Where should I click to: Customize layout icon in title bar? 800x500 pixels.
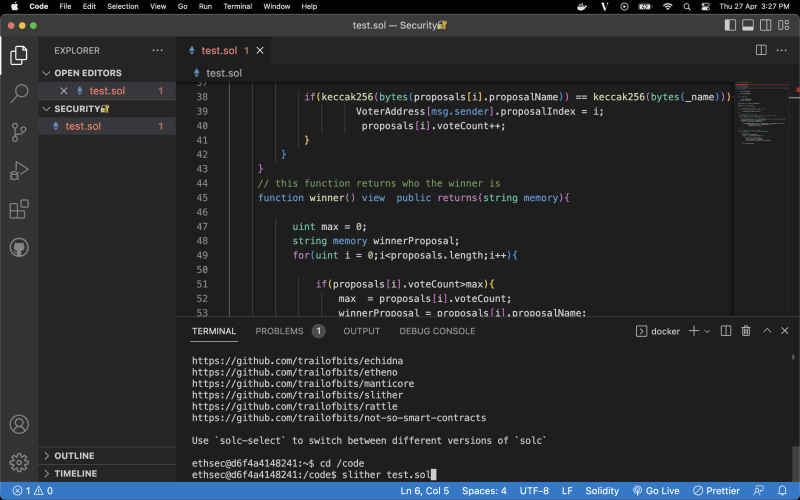[x=783, y=25]
